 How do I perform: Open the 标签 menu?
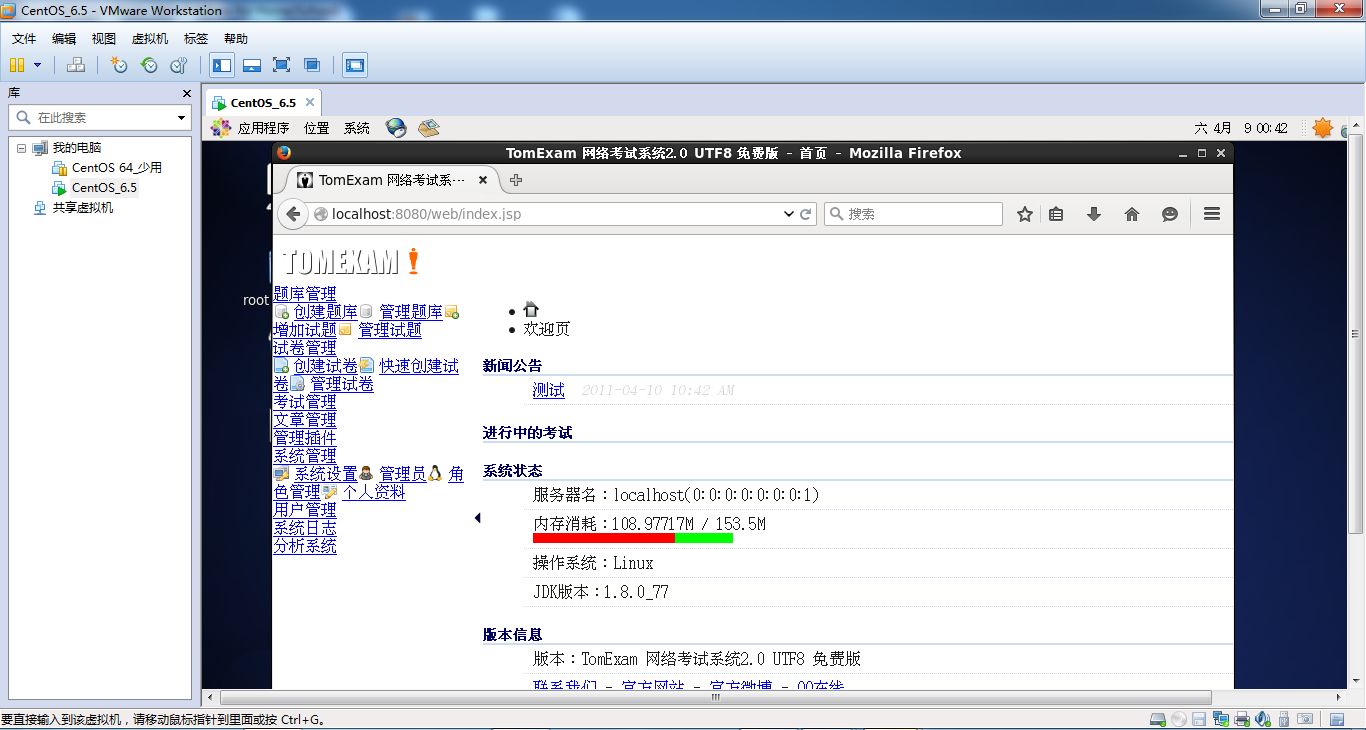[x=196, y=39]
